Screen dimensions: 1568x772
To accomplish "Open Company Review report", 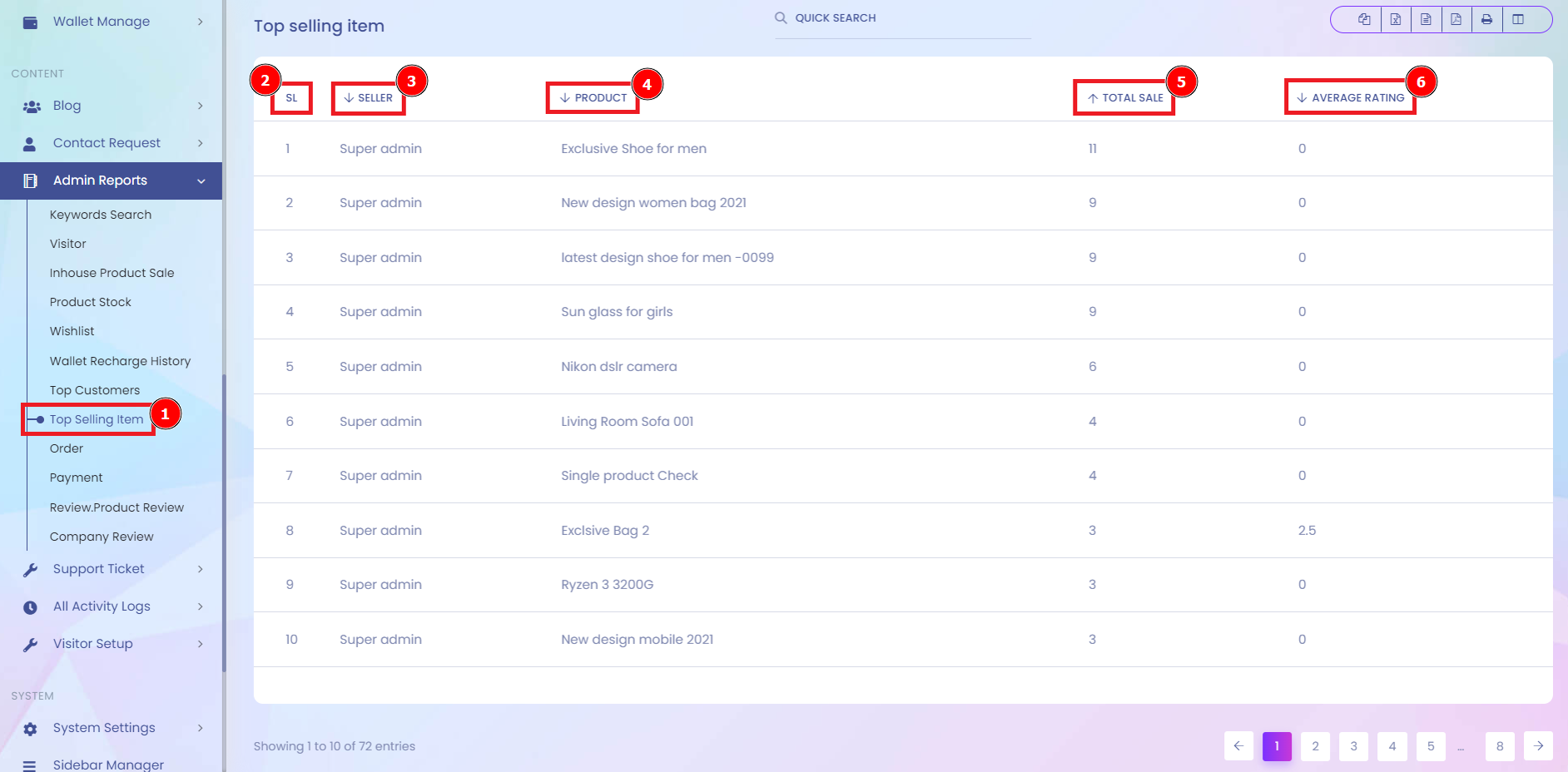I will point(102,537).
